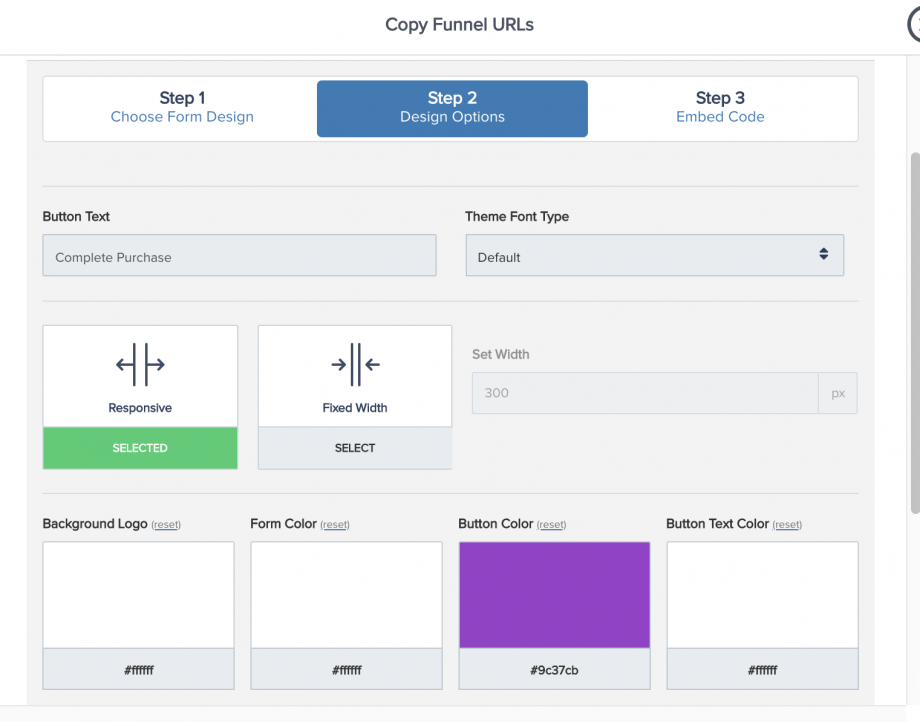Click the Button Text input field
The height and width of the screenshot is (722, 920).
click(x=239, y=255)
